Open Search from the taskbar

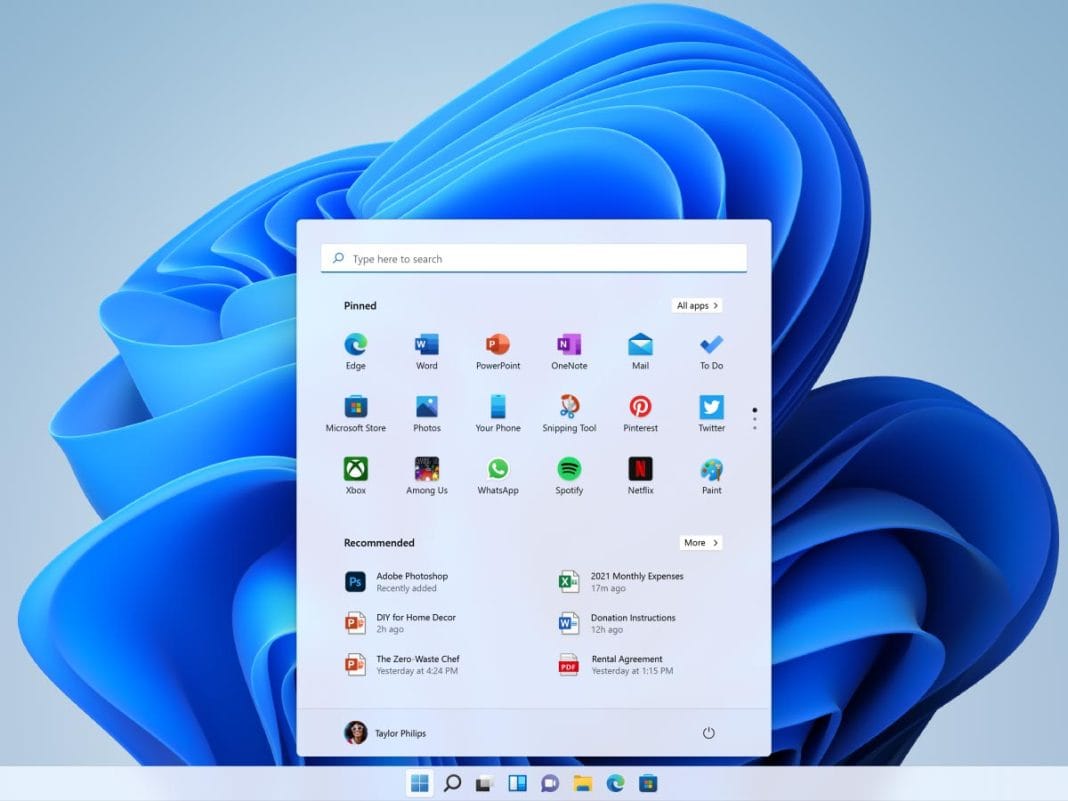pyautogui.click(x=452, y=783)
